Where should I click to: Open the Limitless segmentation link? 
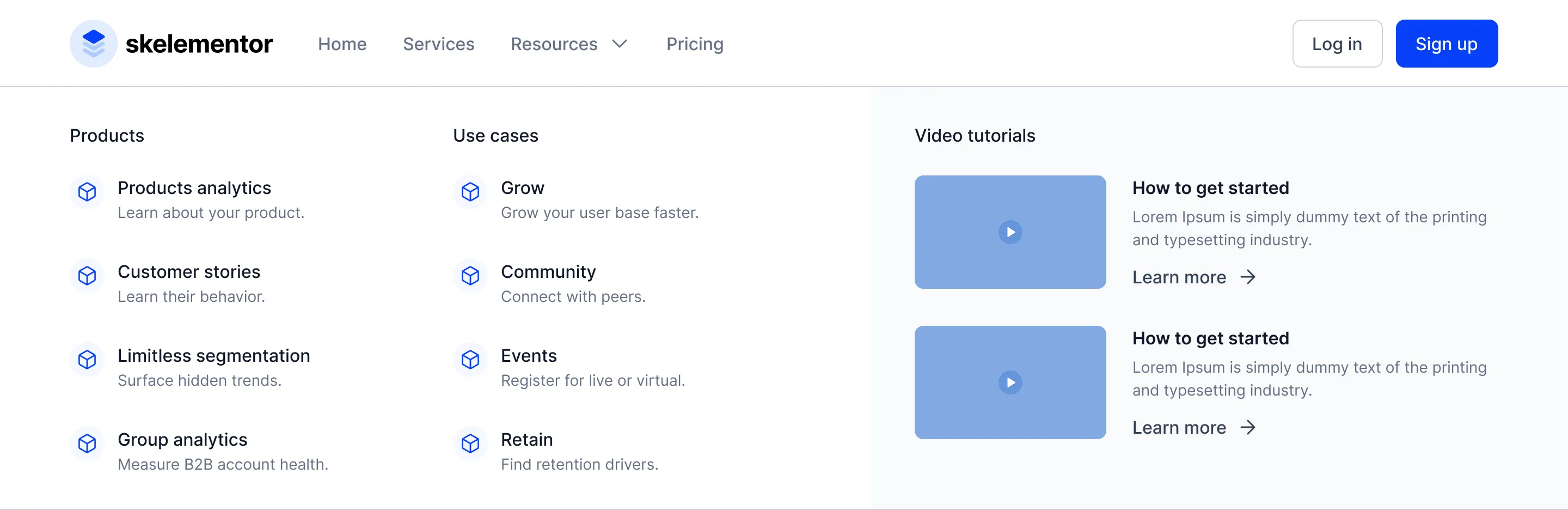[x=213, y=356]
